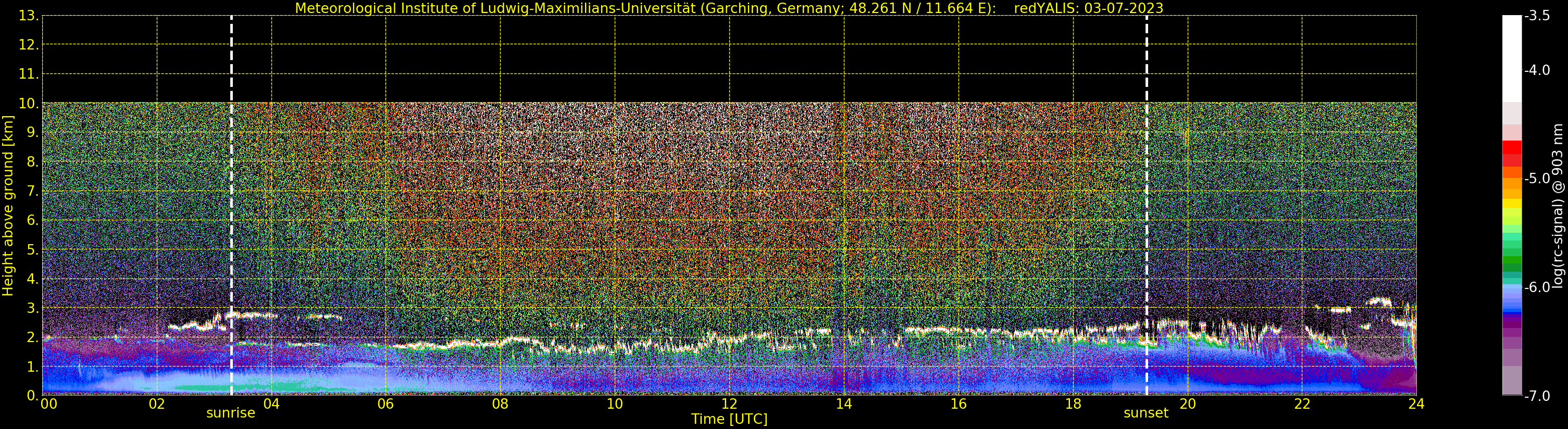Viewport: 1568px width, 429px height.
Task: Click the 8. height axis tick label
Action: point(32,162)
